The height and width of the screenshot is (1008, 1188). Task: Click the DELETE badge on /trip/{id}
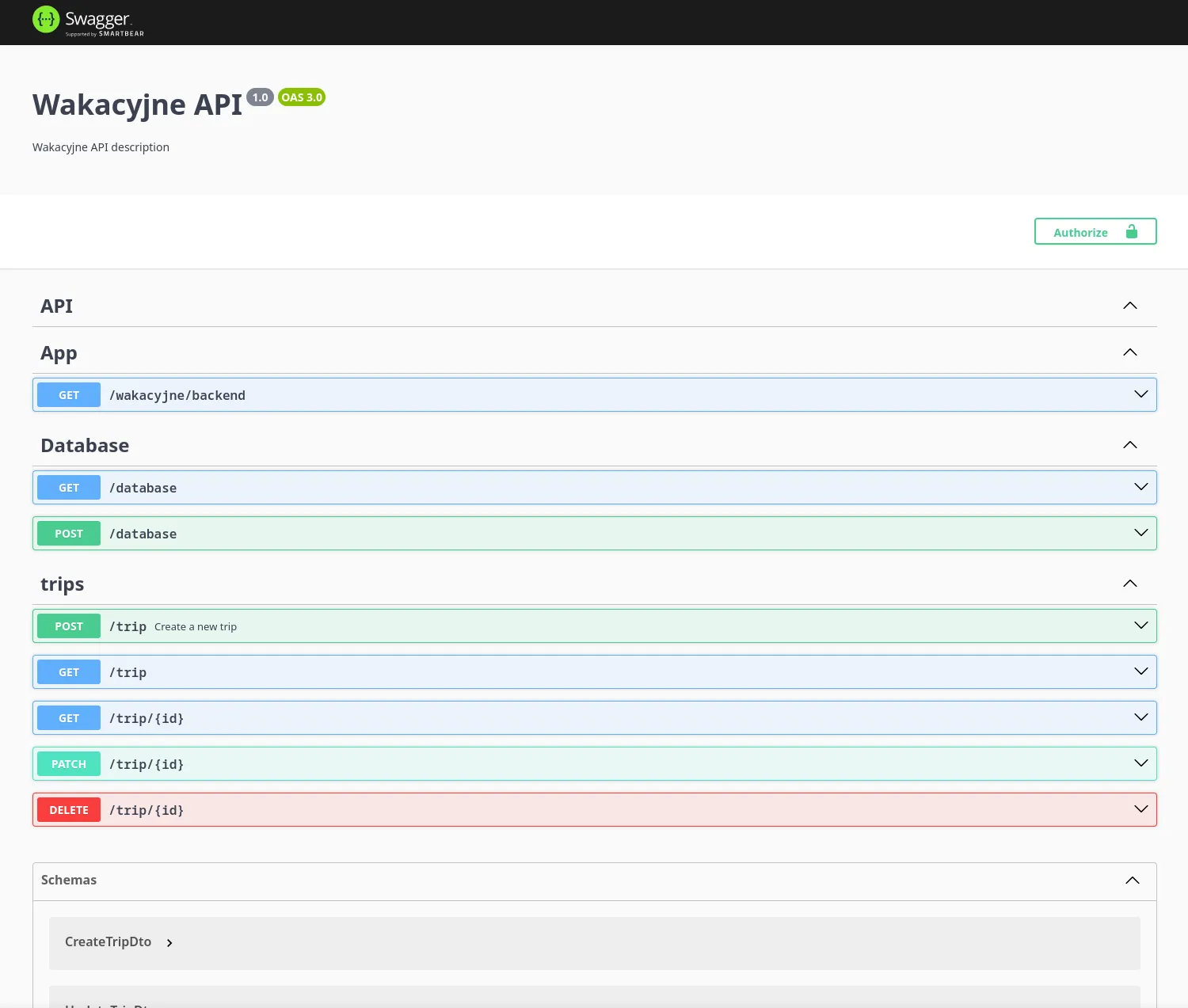(68, 809)
